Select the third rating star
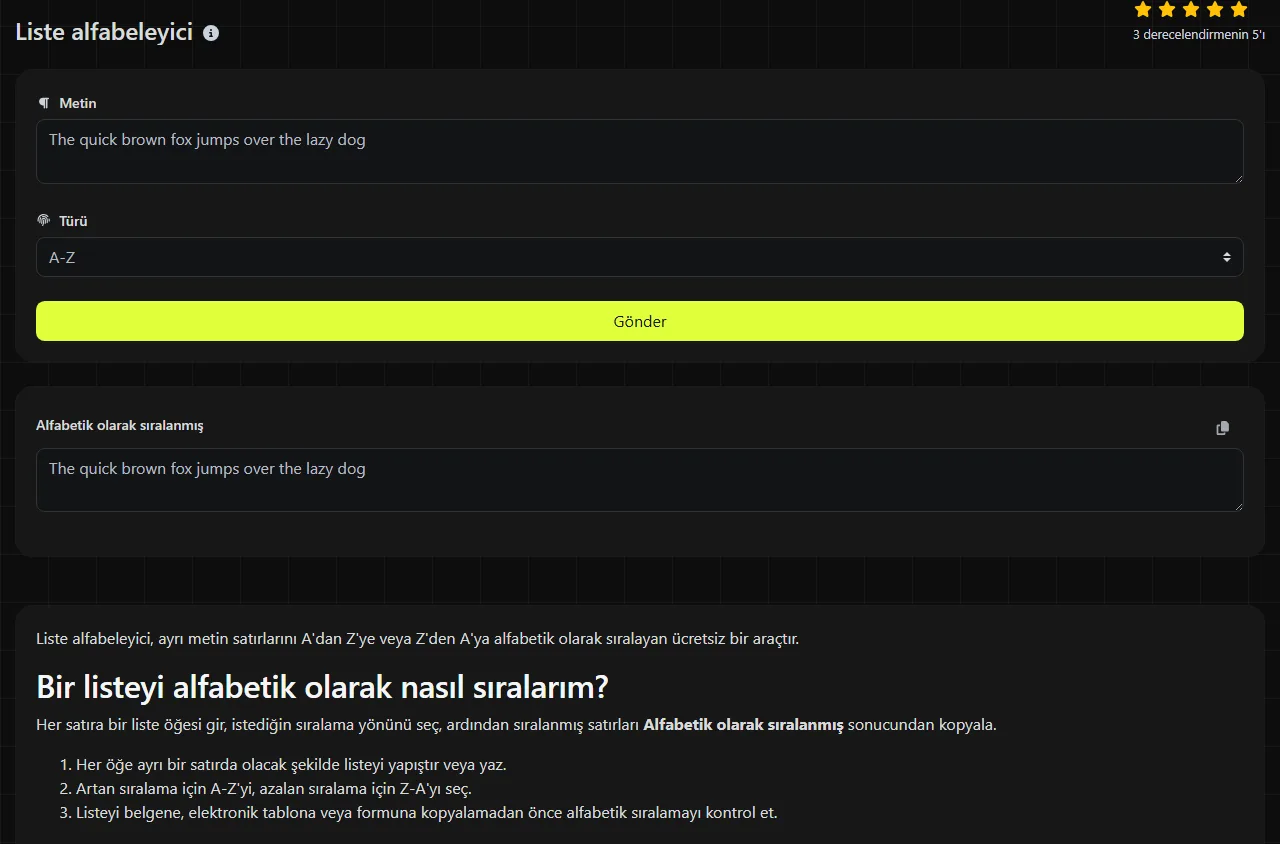The height and width of the screenshot is (844, 1280). (1191, 10)
